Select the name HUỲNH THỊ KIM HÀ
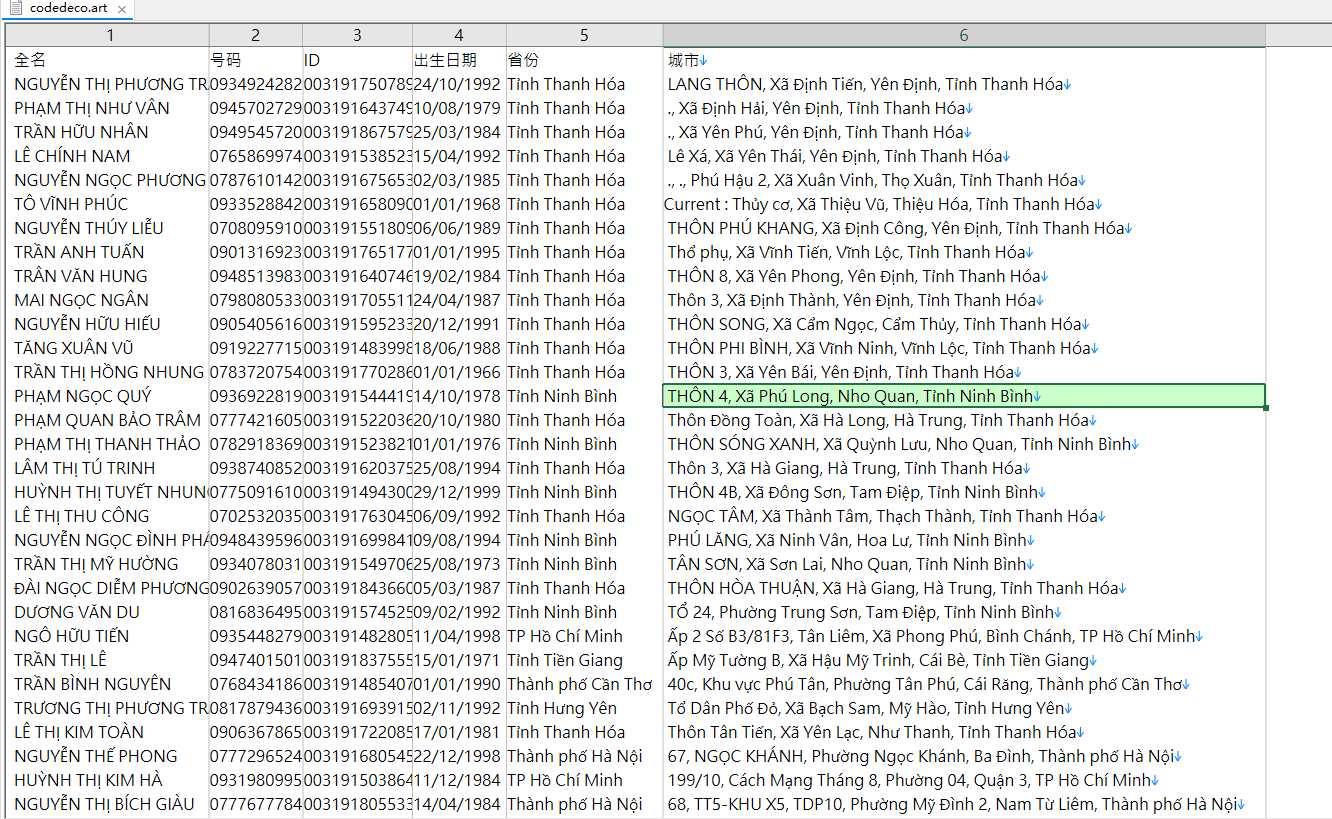Viewport: 1332px width, 819px height. click(x=88, y=780)
